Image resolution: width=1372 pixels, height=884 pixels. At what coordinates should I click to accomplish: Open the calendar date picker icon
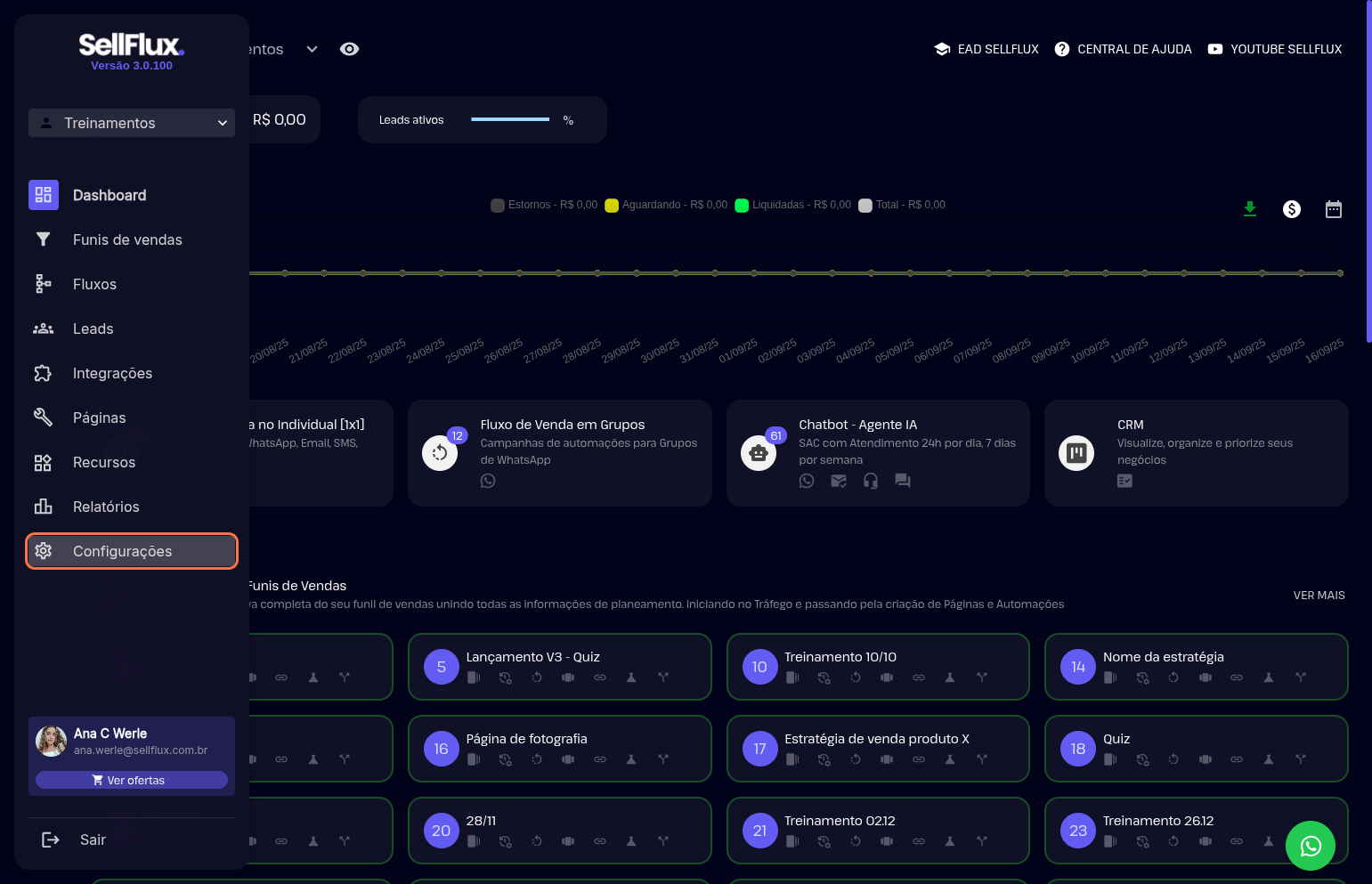[1333, 209]
